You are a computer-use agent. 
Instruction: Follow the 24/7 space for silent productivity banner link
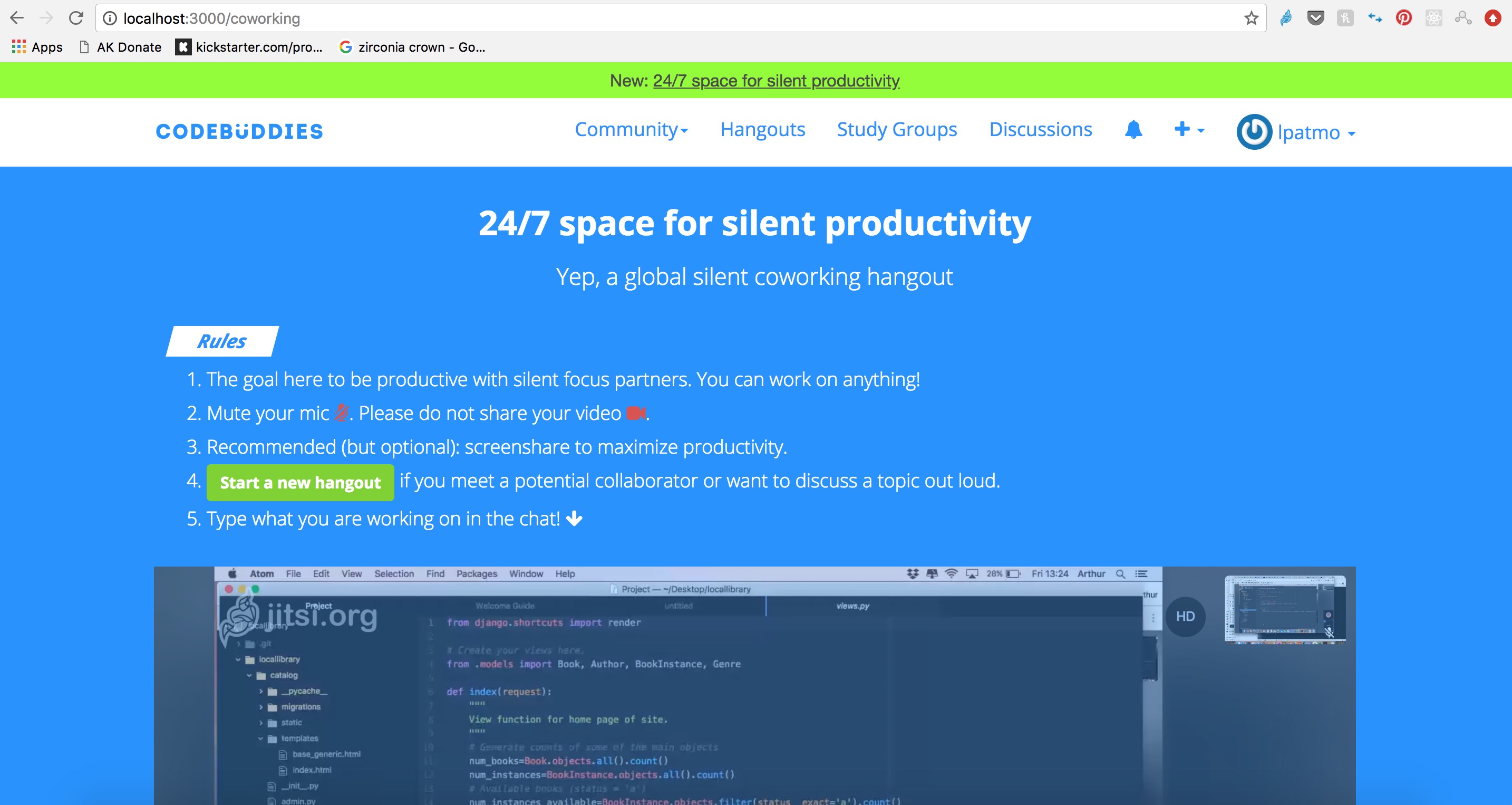[776, 80]
